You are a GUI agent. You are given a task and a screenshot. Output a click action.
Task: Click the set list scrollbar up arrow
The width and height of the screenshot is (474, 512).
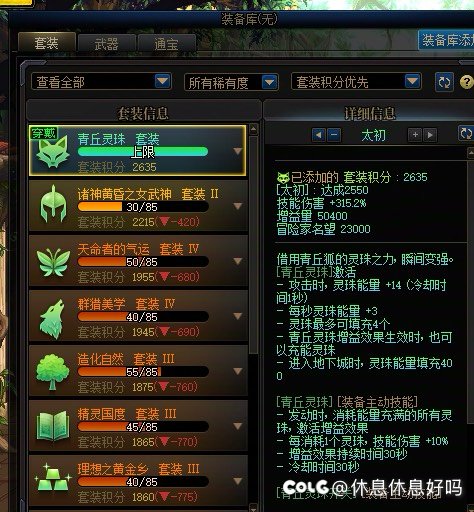tap(254, 129)
